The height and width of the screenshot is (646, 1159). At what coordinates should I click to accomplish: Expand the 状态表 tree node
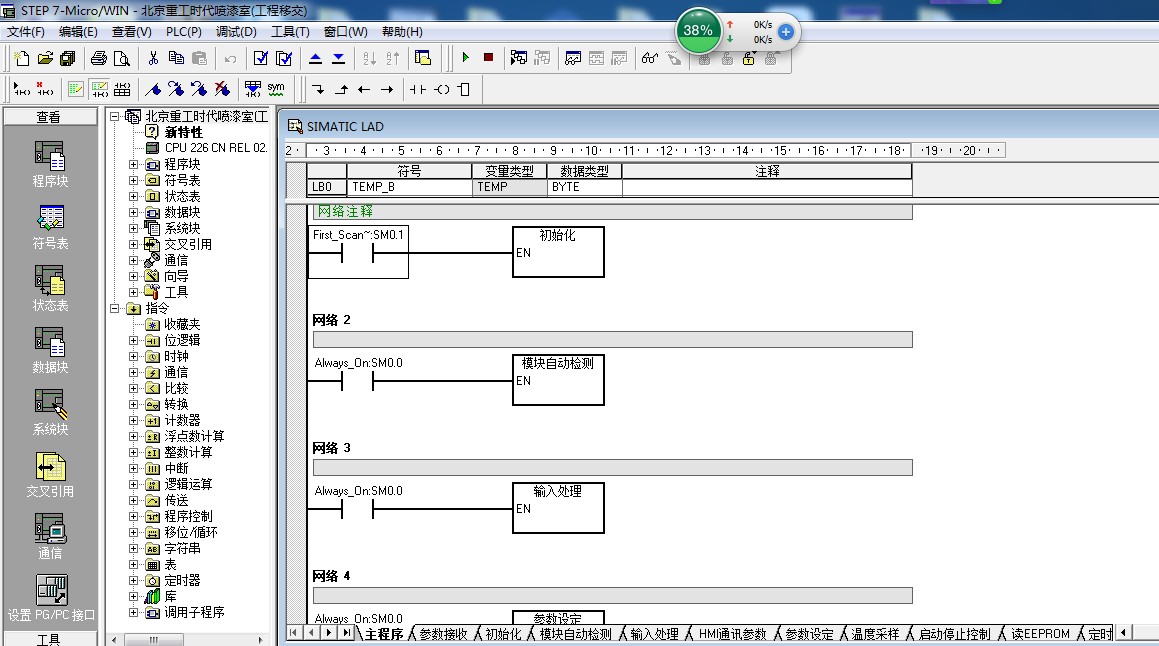[134, 196]
